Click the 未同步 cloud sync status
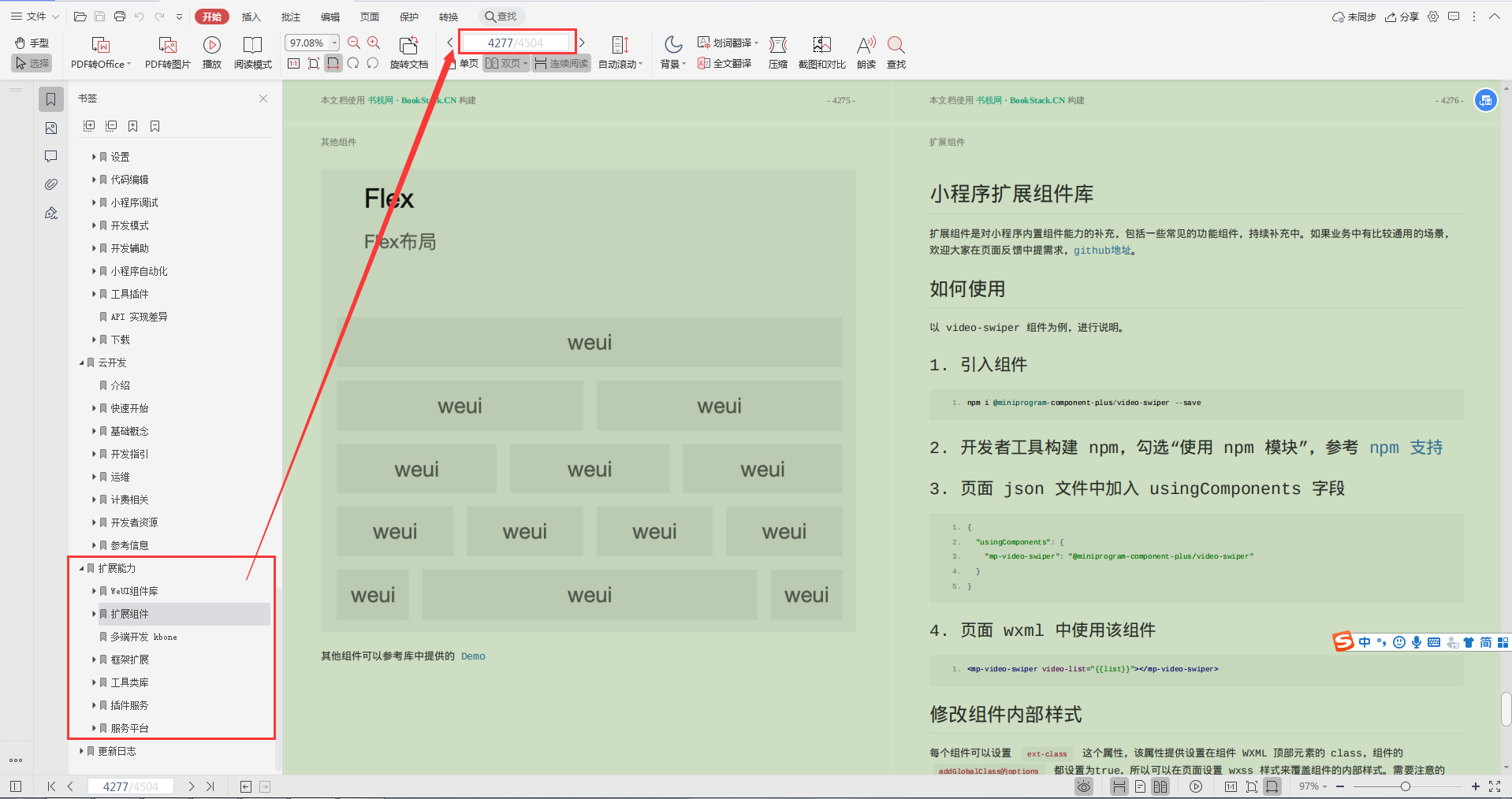Viewport: 1512px width, 799px height. tap(1354, 17)
